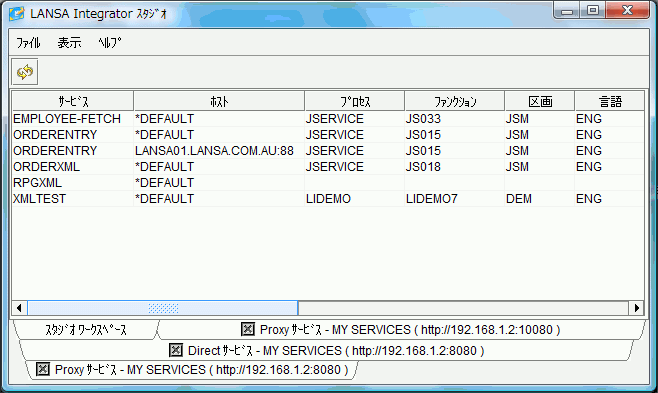658x393 pixels.
Task: Click the refresh toolbar icon
Action: [x=25, y=72]
